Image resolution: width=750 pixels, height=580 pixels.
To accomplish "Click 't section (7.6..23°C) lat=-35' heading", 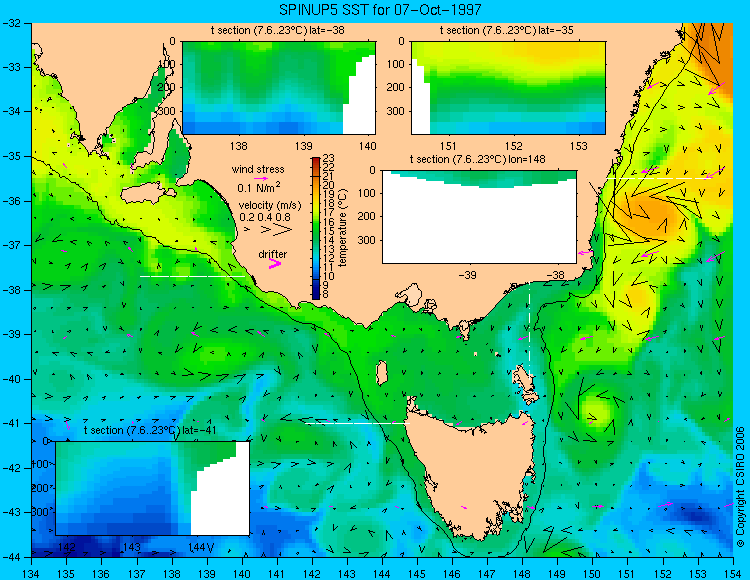I will pyautogui.click(x=507, y=31).
